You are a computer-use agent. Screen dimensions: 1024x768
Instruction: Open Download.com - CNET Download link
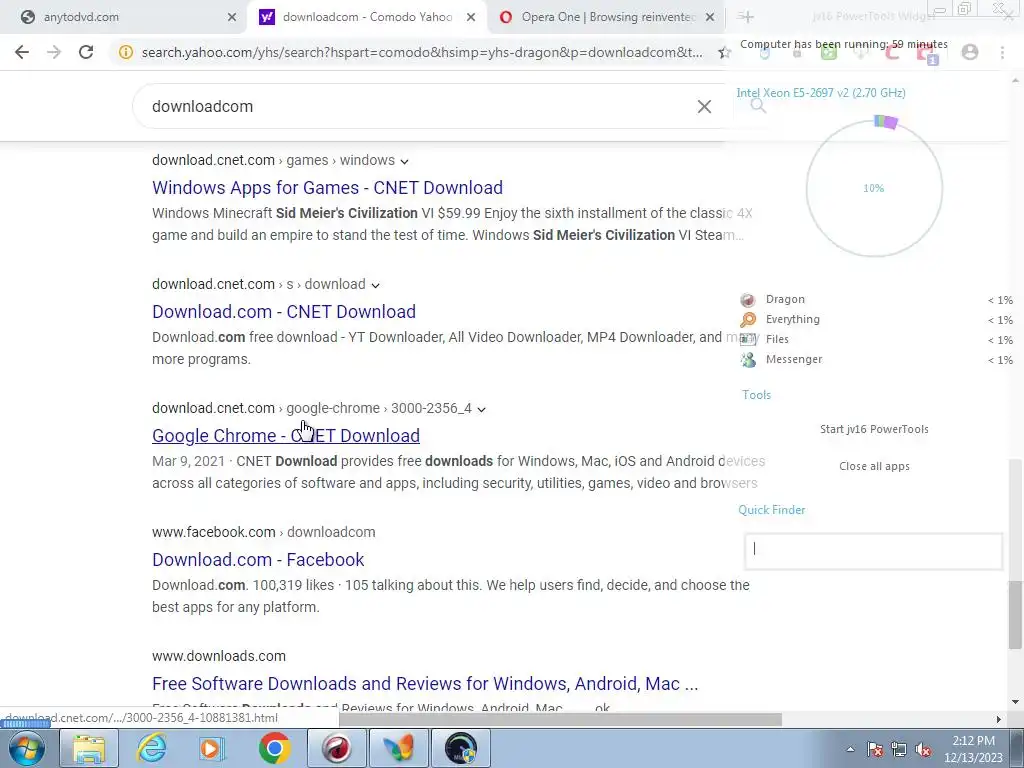pos(284,312)
